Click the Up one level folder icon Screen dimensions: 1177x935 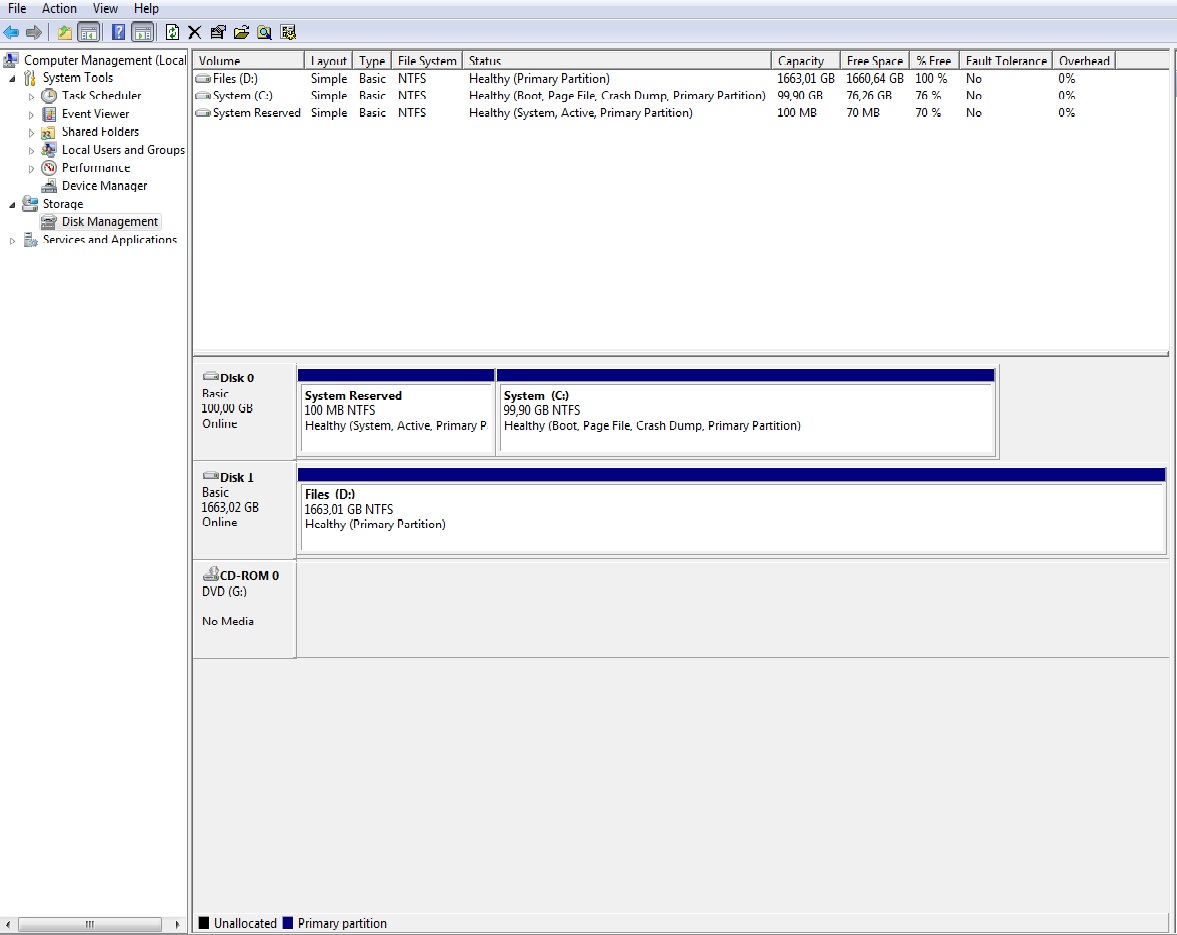click(x=65, y=32)
